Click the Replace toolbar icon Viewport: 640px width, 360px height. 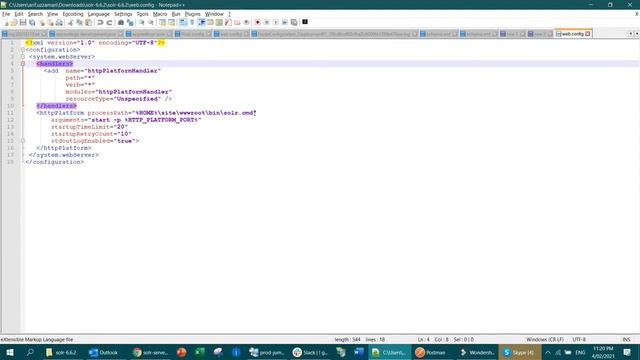[130, 22]
